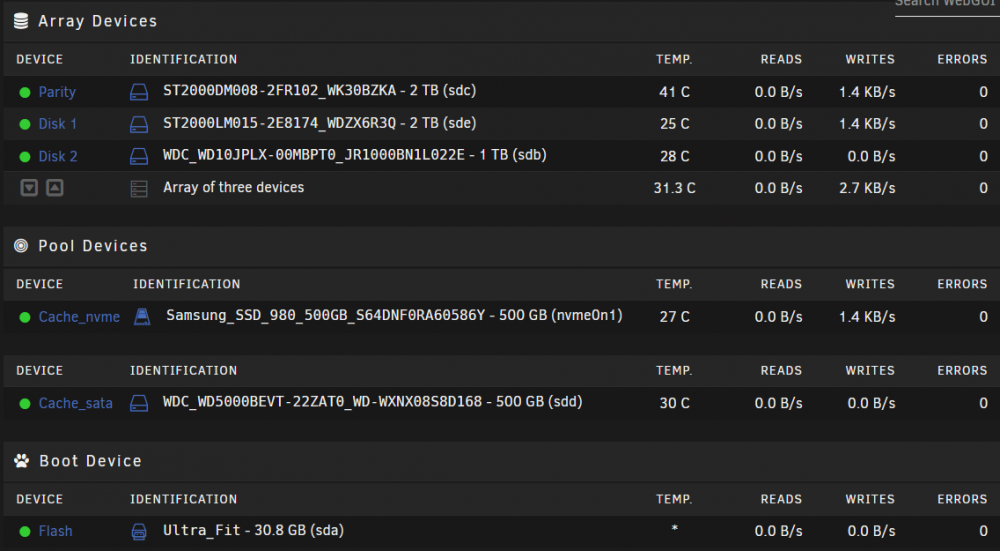The height and width of the screenshot is (551, 1000).
Task: Click the errors count 0 for Disk 2
Action: coord(983,156)
